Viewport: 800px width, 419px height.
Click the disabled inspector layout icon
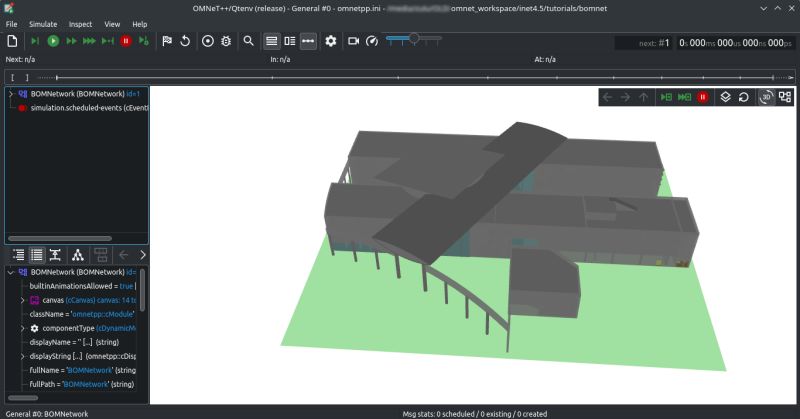101,255
